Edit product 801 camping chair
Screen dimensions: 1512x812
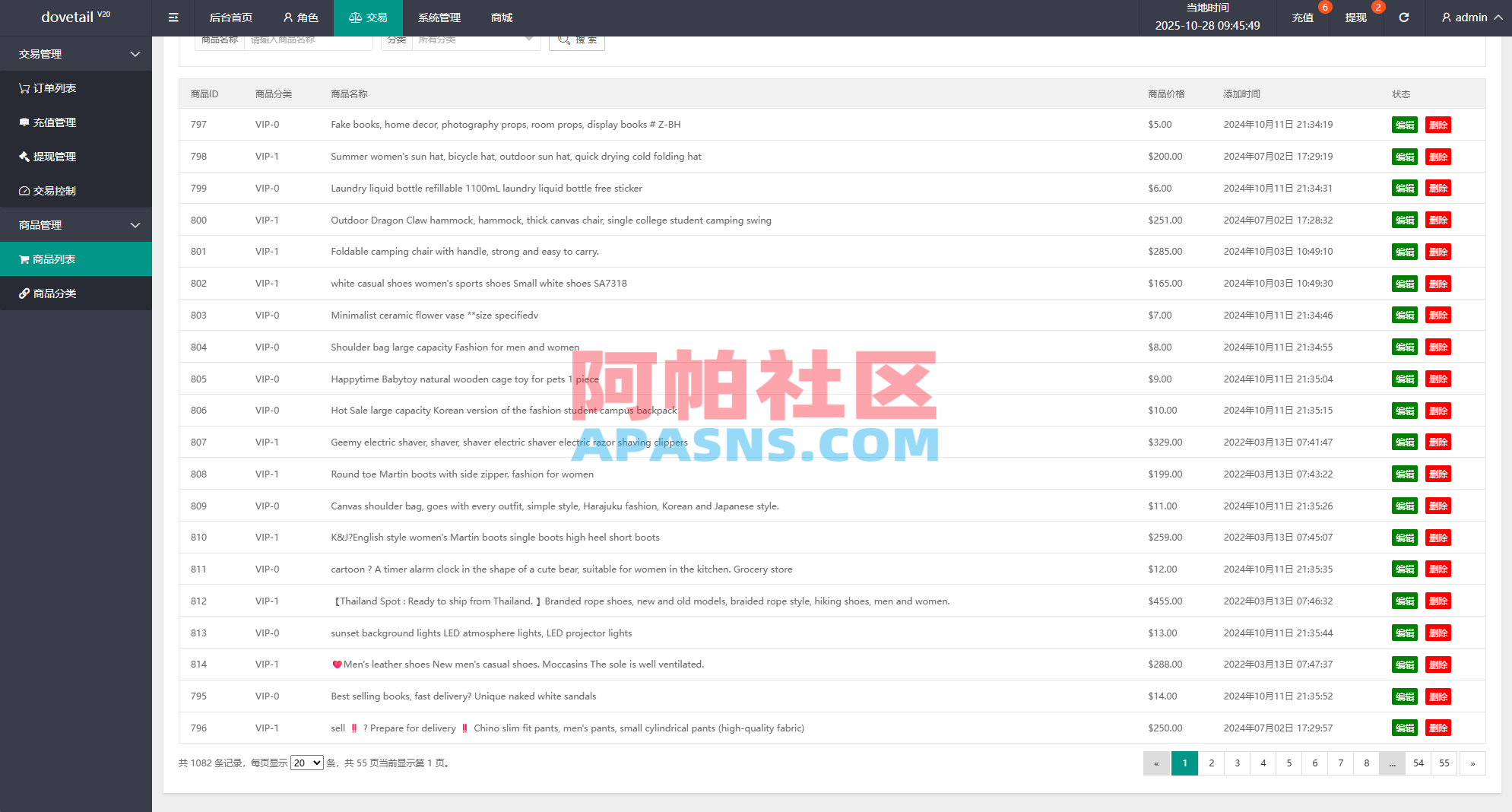pos(1405,252)
